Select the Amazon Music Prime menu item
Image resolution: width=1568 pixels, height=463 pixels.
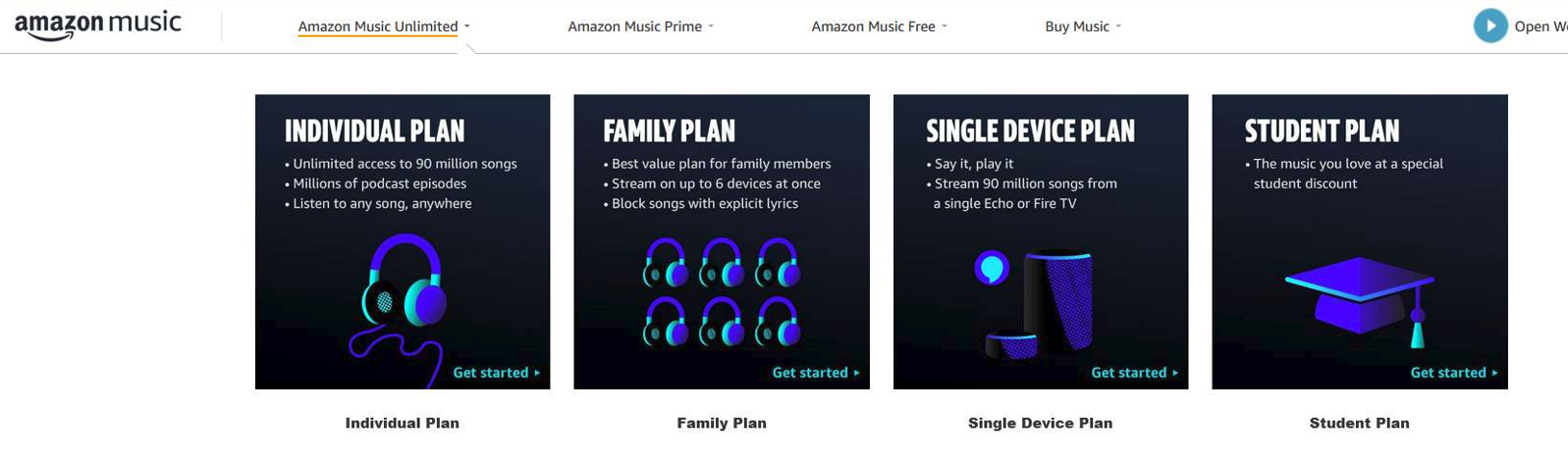point(634,26)
